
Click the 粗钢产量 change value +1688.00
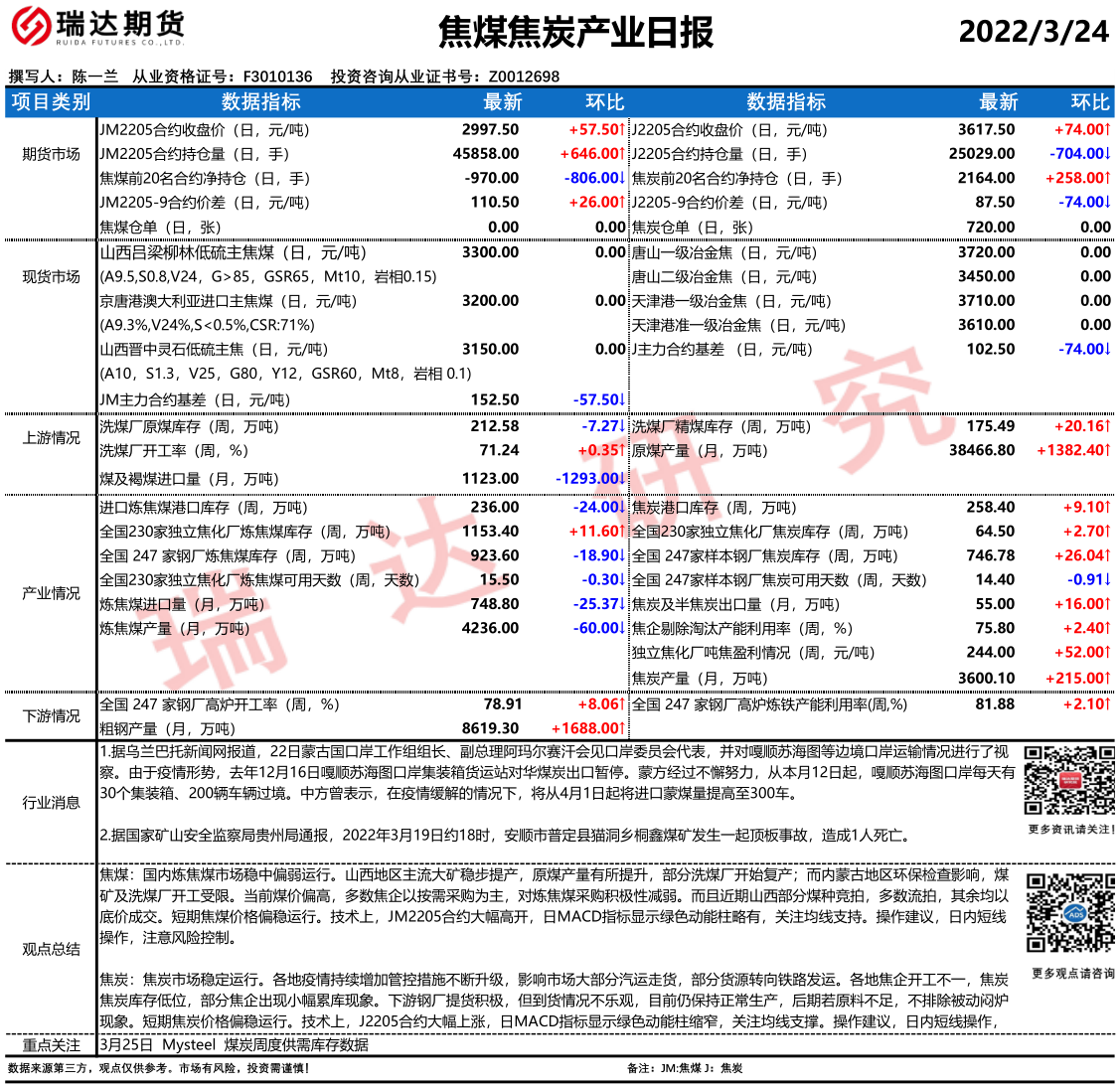click(587, 728)
